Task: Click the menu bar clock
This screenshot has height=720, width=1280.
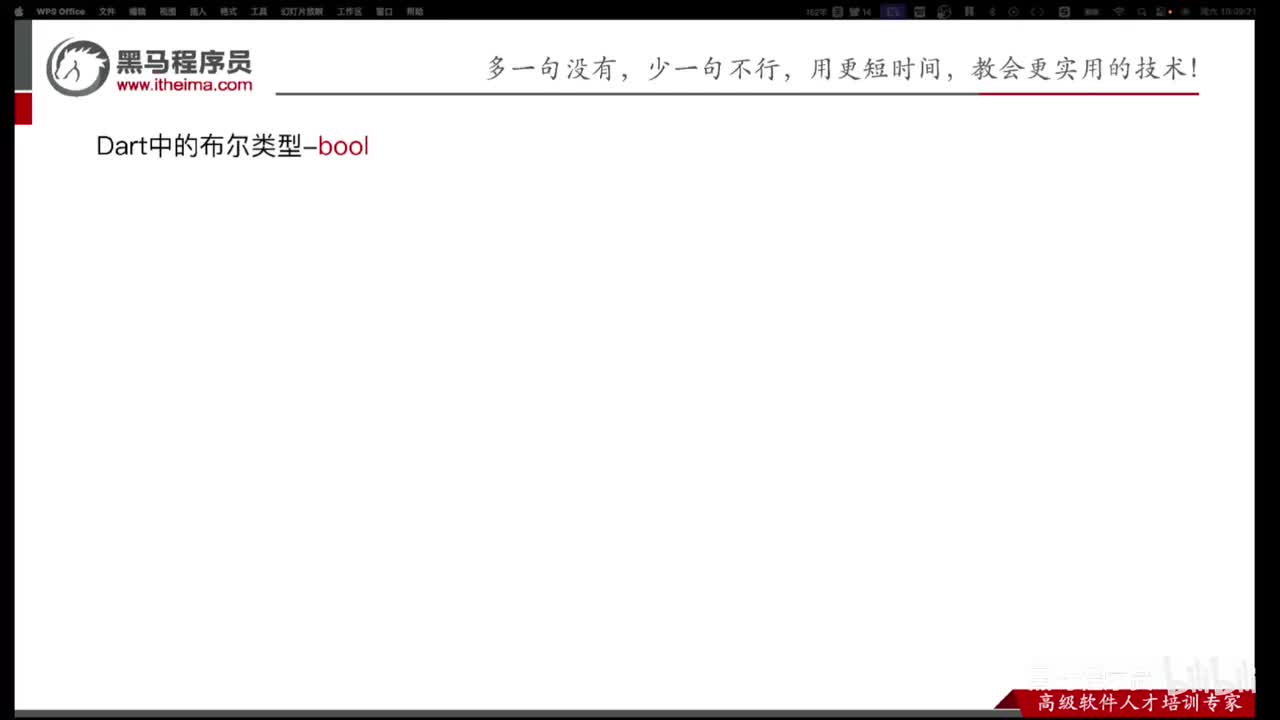Action: (1230, 11)
